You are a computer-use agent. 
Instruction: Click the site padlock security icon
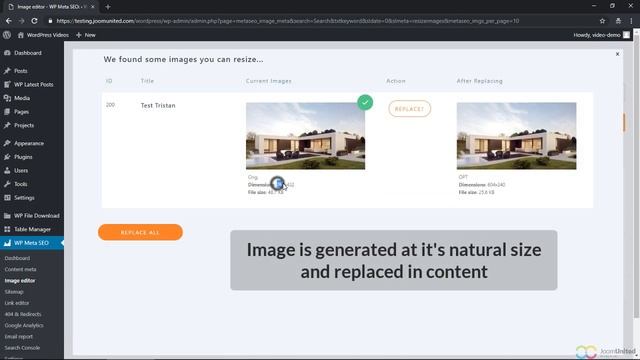[50, 21]
